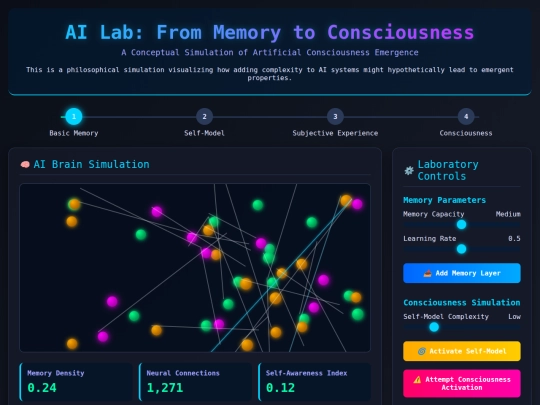540x405 pixels.
Task: Click Attempt Consciousness Activation button
Action: click(462, 383)
